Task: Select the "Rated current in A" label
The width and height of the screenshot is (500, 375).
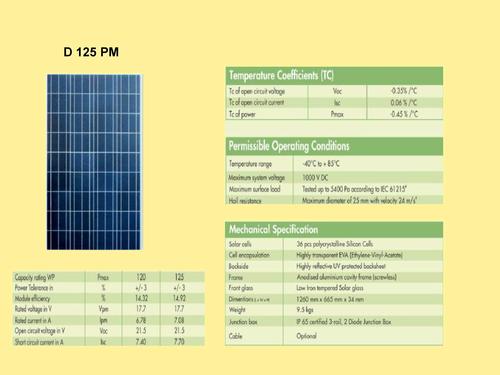Action: (x=33, y=320)
